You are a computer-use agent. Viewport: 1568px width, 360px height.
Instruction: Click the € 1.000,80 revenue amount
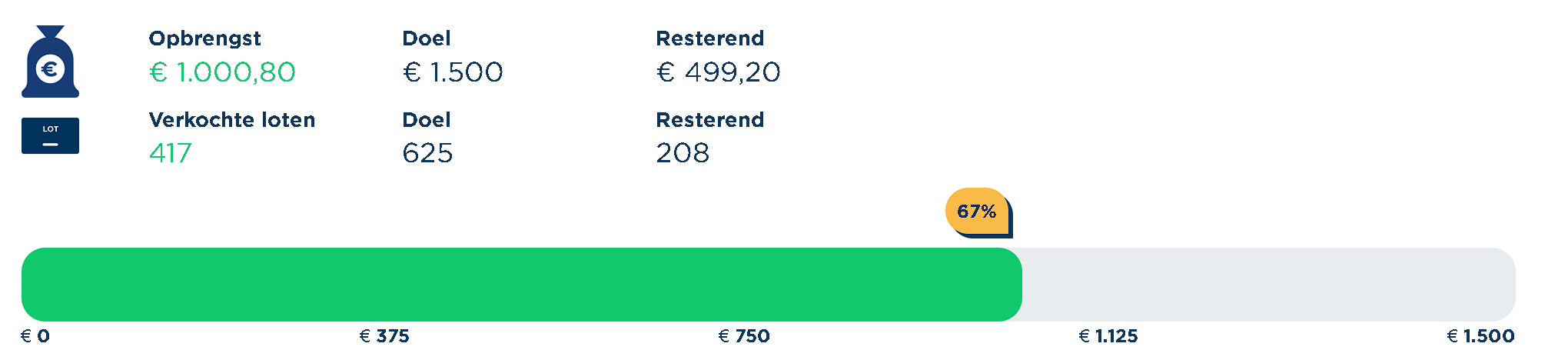[x=222, y=72]
